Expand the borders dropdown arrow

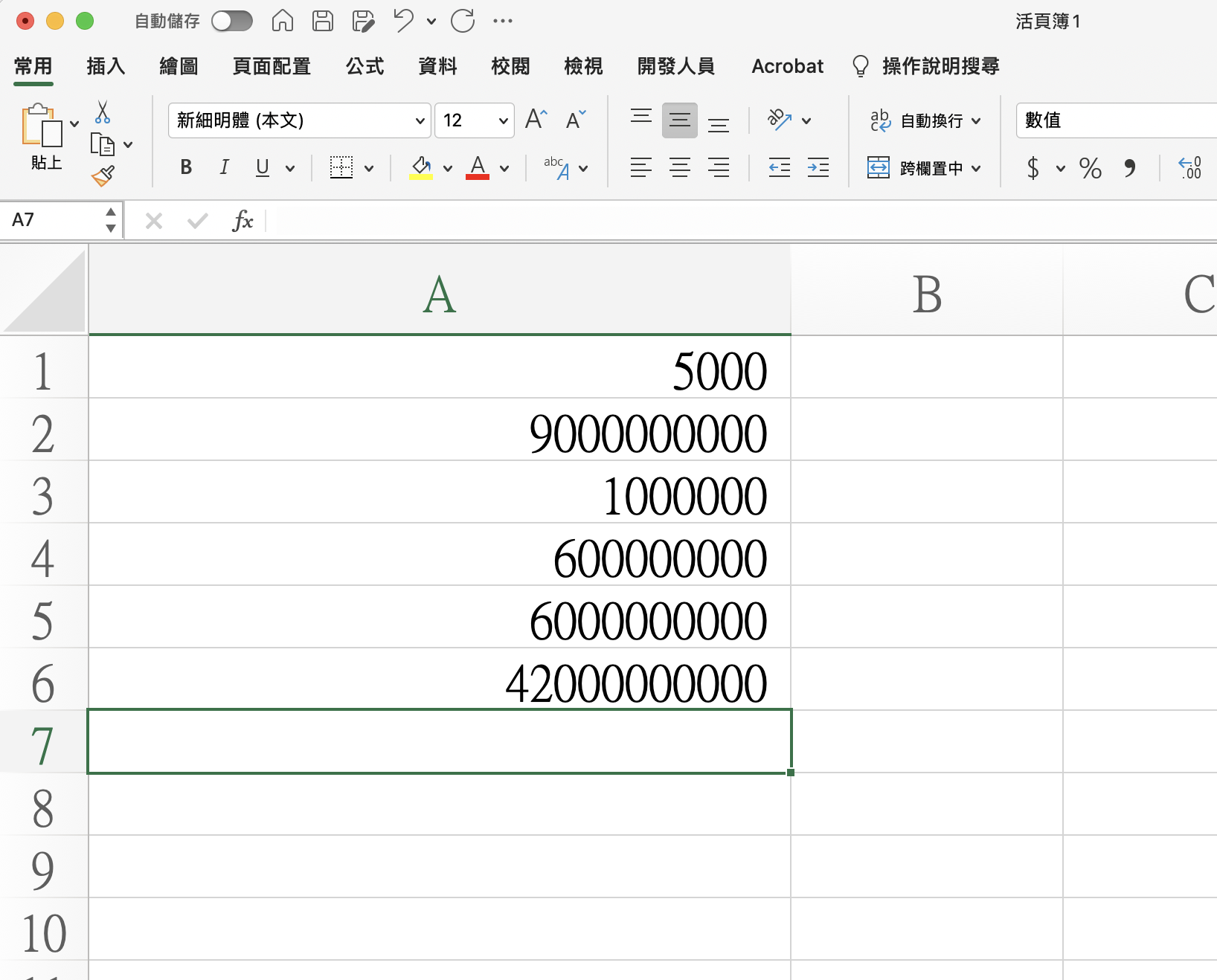click(369, 168)
